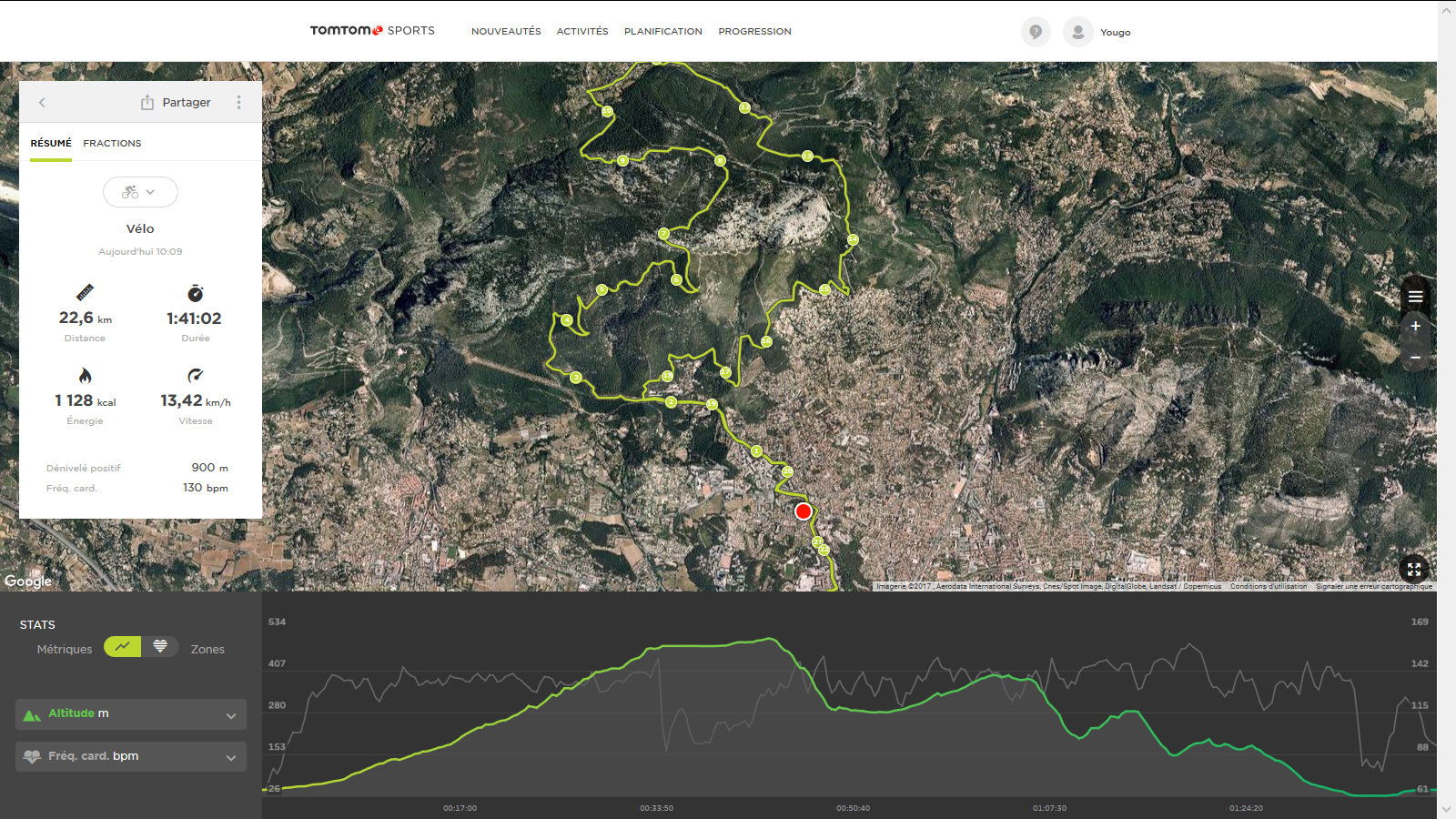Switch stats to Métriques chart view
Screen dimensions: 1456x819
(123, 646)
